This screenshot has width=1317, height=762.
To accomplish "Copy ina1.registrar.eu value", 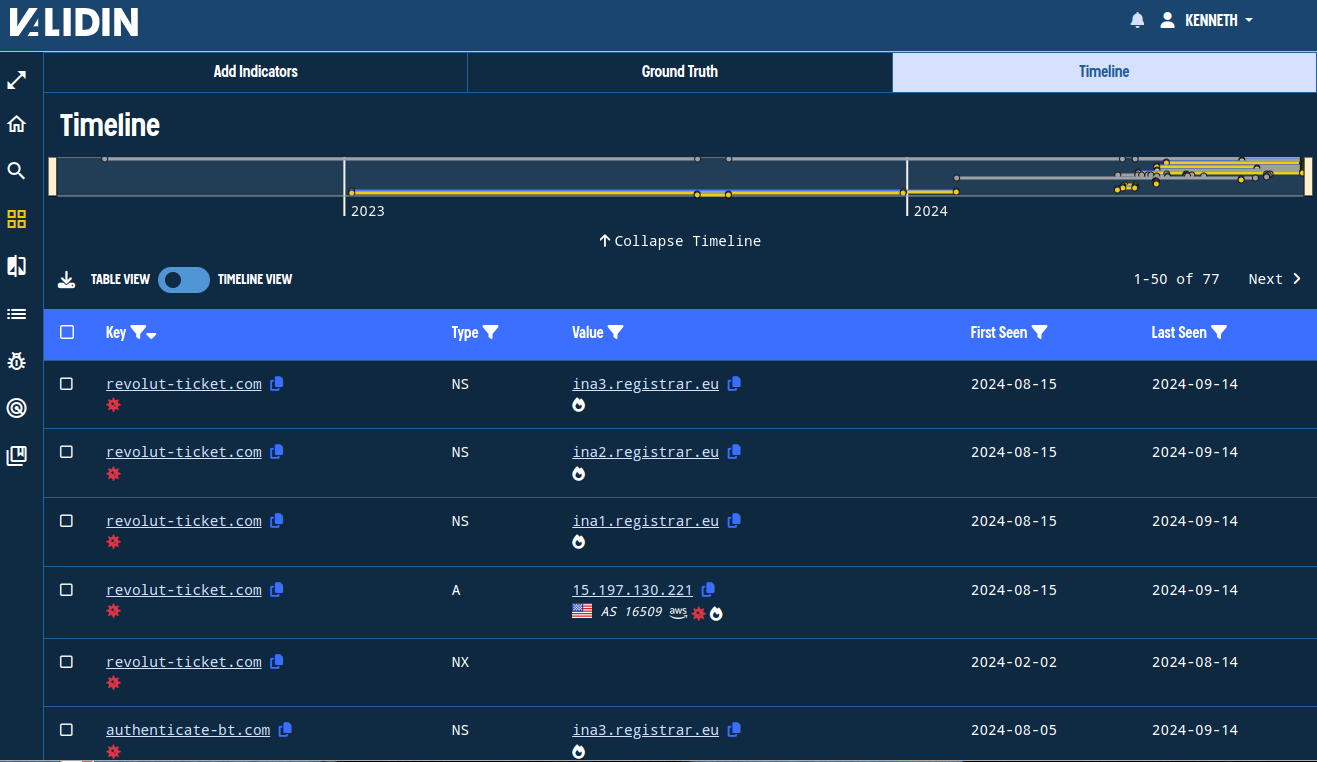I will click(734, 521).
